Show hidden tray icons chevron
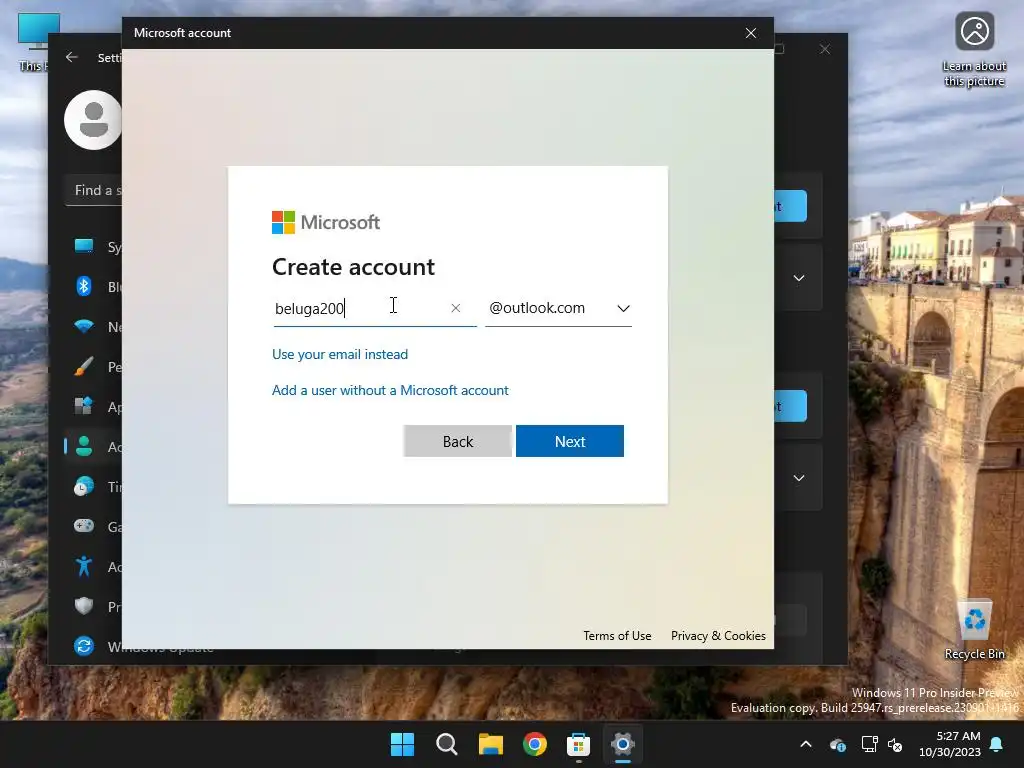 806,744
